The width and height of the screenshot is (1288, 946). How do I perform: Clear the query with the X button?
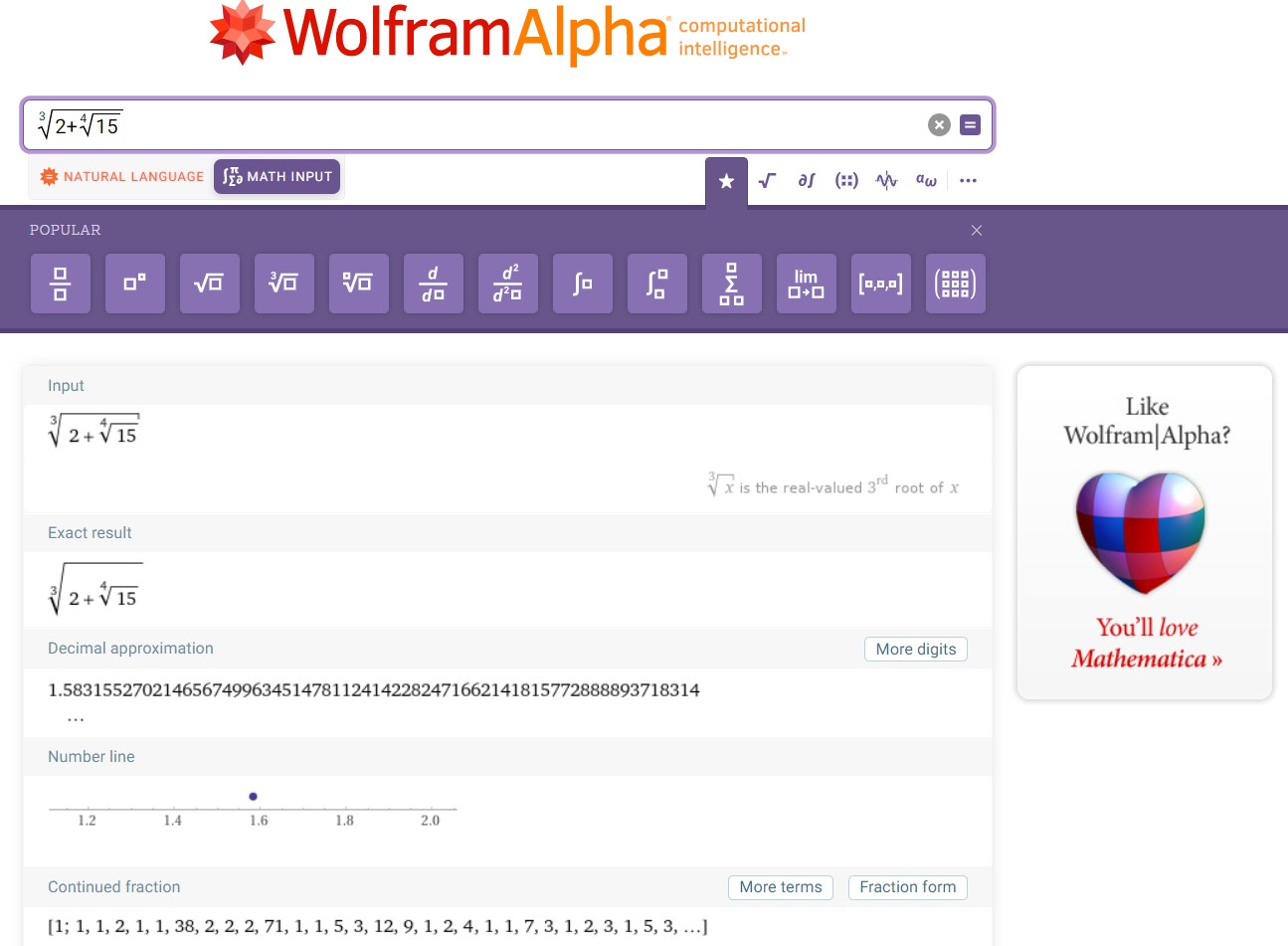tap(939, 124)
